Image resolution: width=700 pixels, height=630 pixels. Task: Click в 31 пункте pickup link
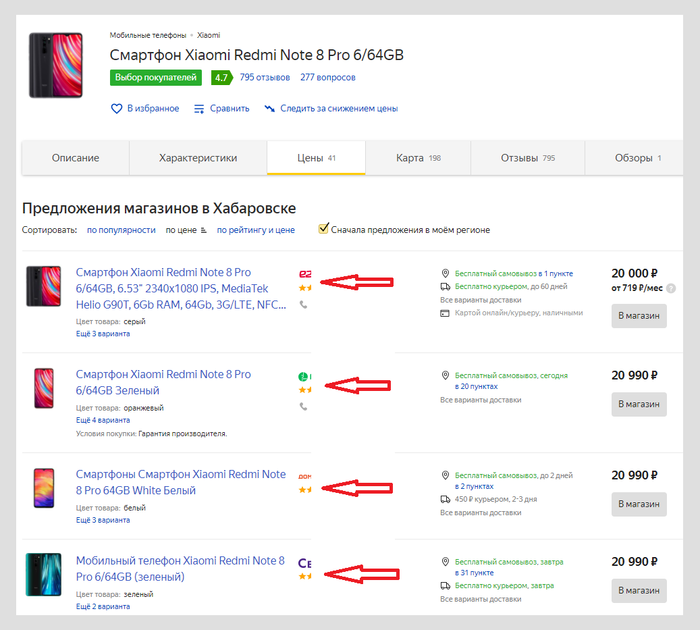474,573
